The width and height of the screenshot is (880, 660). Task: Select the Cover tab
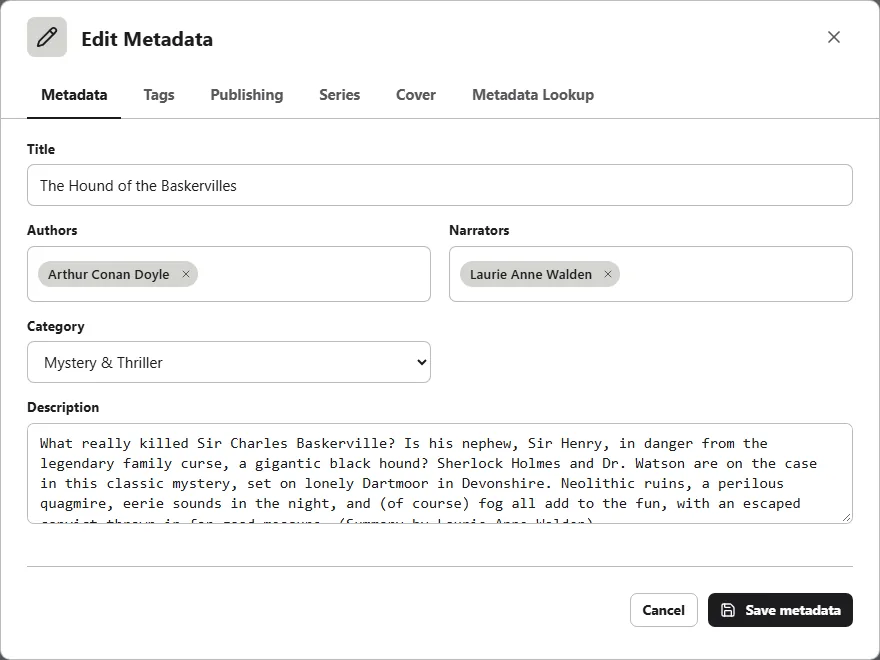tap(416, 95)
